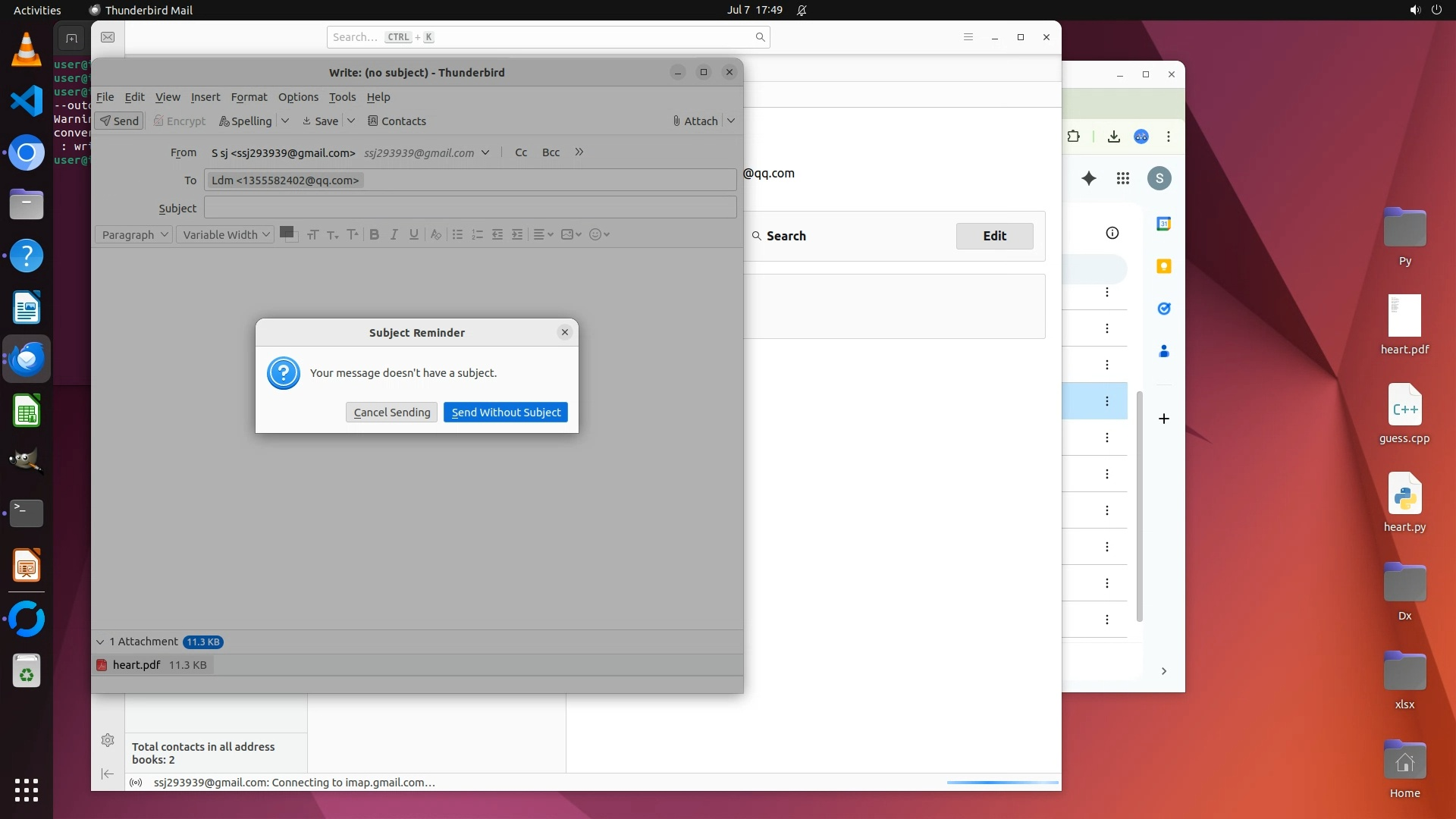This screenshot has height=819, width=1456.
Task: Click Send Without Subject button
Action: coord(506,413)
